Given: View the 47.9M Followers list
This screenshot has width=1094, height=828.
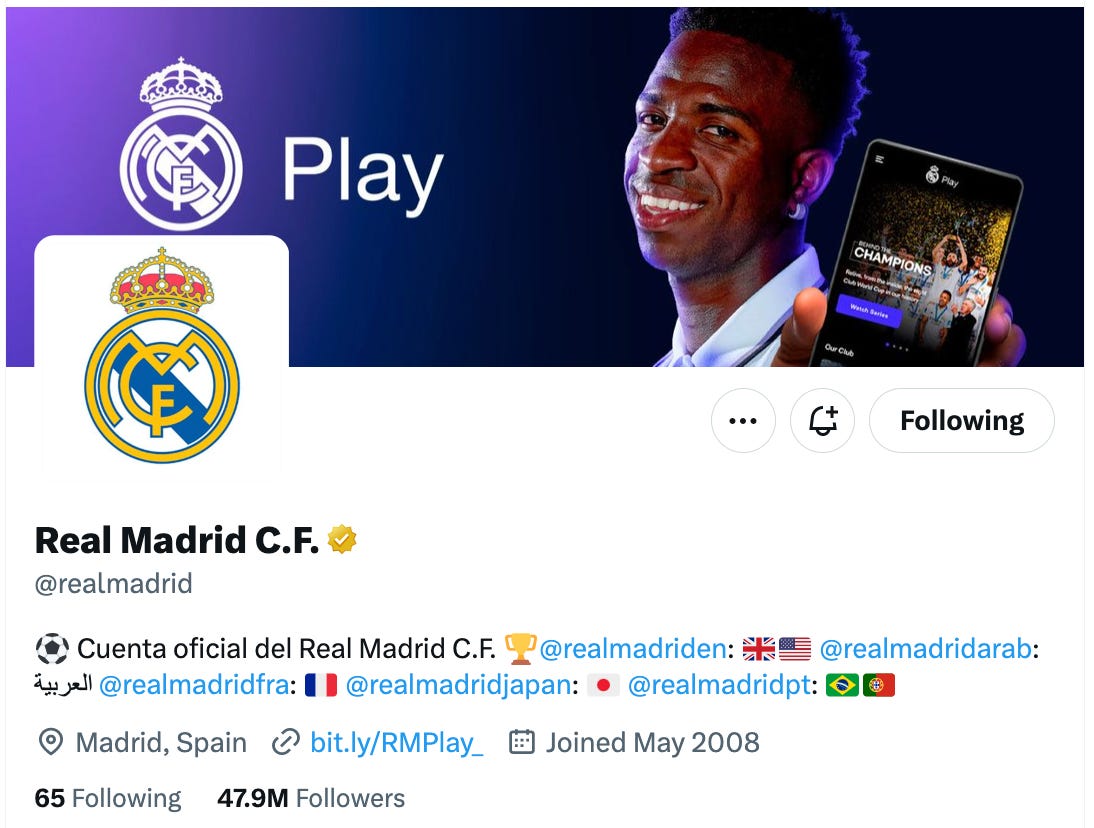Looking at the screenshot, I should tap(311, 798).
